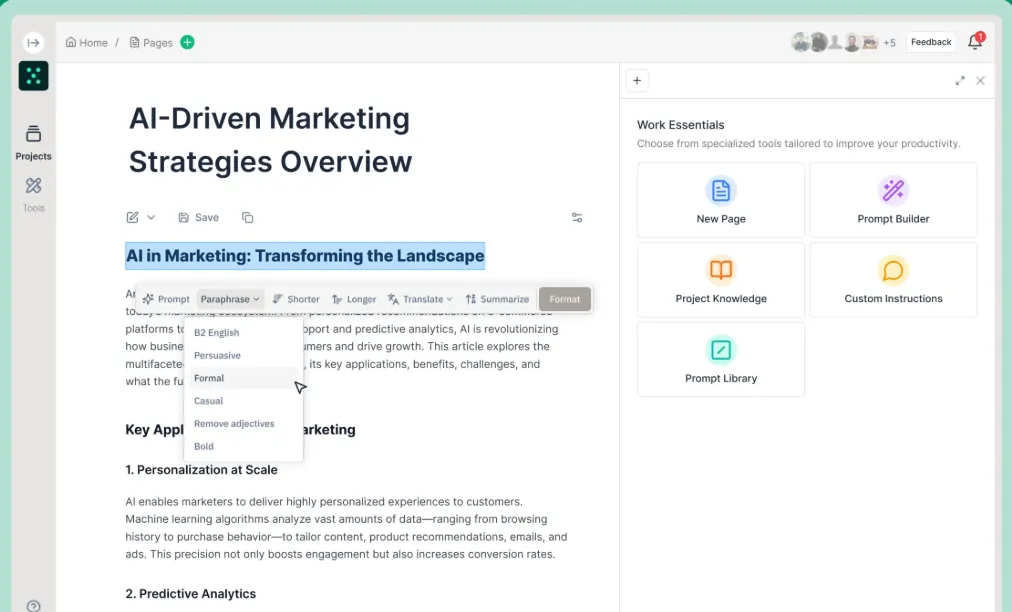Open the Prompt Library card

pos(721,360)
